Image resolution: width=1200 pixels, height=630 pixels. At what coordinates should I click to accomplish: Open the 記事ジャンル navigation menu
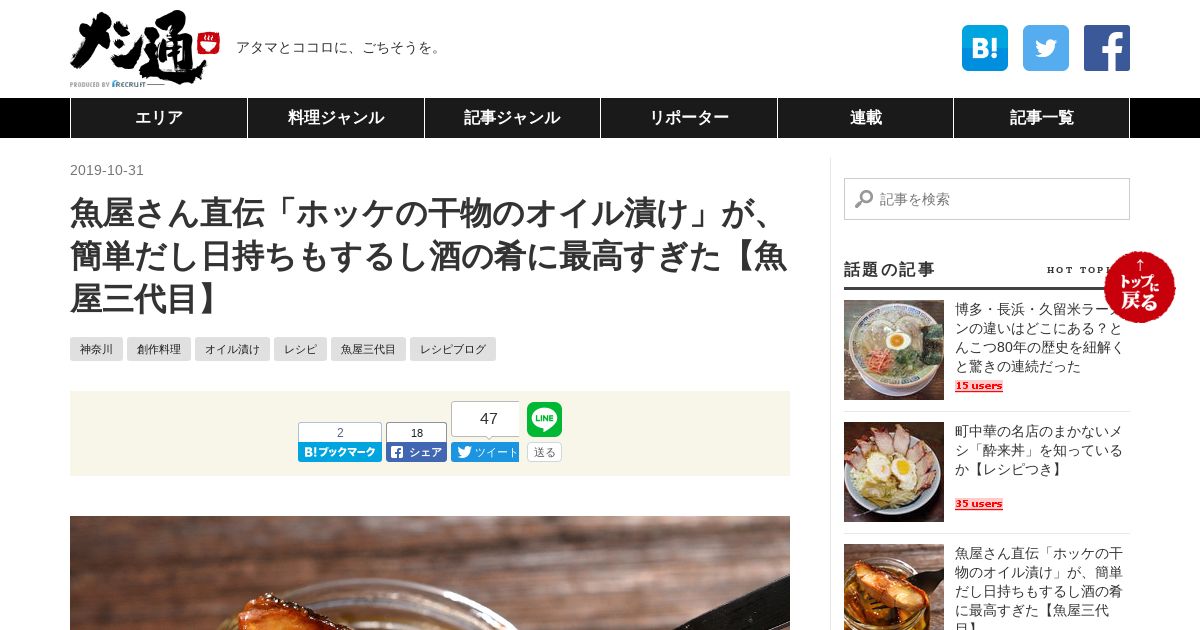coord(512,118)
